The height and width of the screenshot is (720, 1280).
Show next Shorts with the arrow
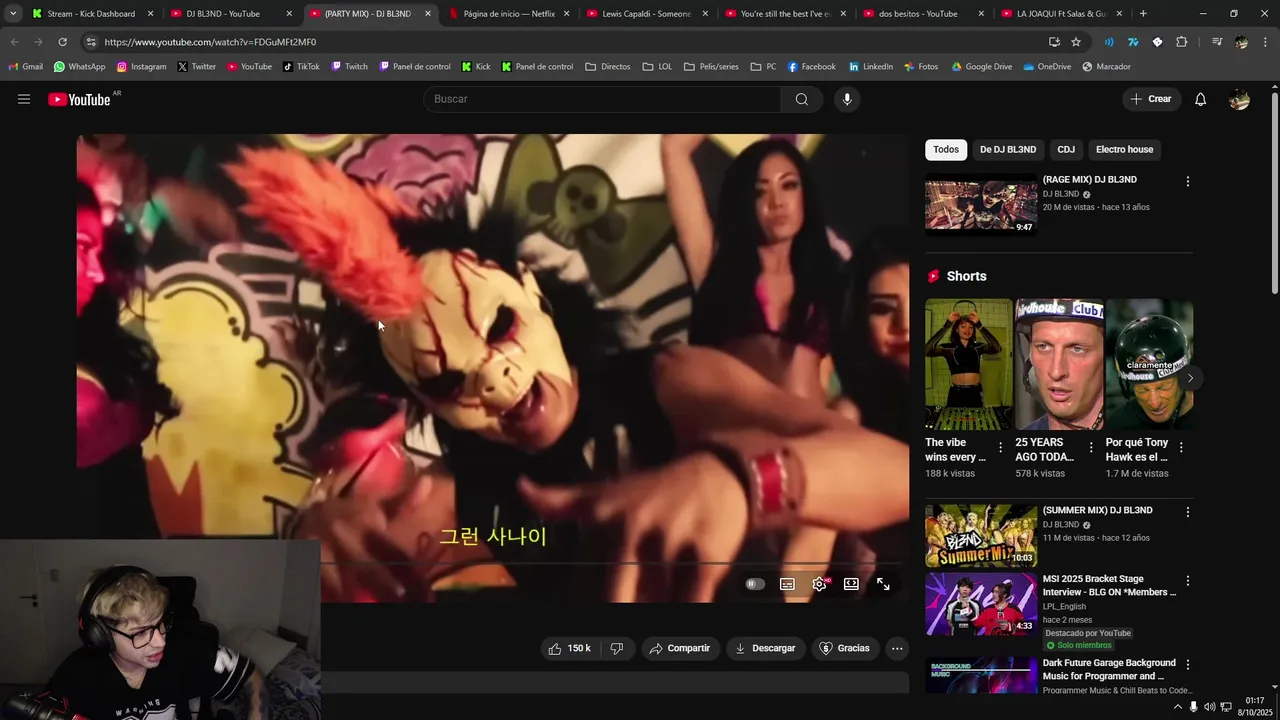[x=1190, y=378]
